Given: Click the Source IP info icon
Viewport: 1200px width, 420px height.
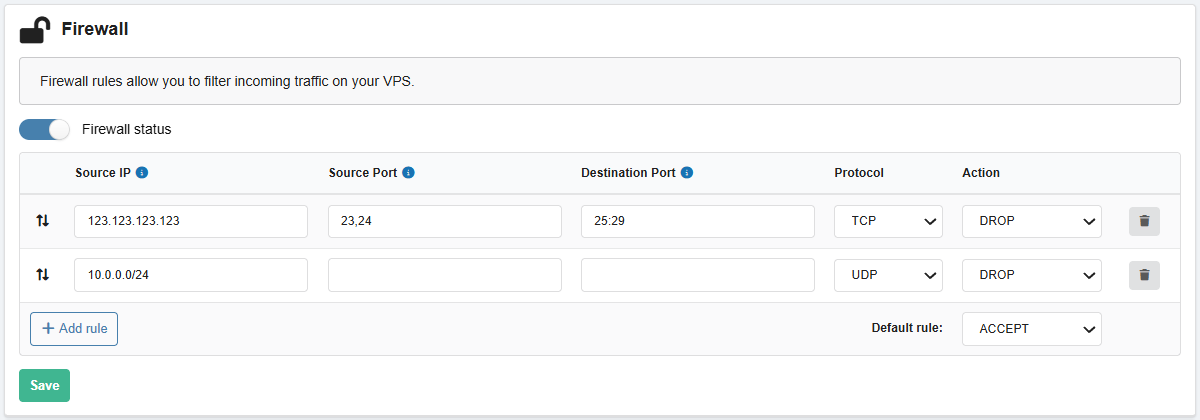Looking at the screenshot, I should click(x=142, y=173).
